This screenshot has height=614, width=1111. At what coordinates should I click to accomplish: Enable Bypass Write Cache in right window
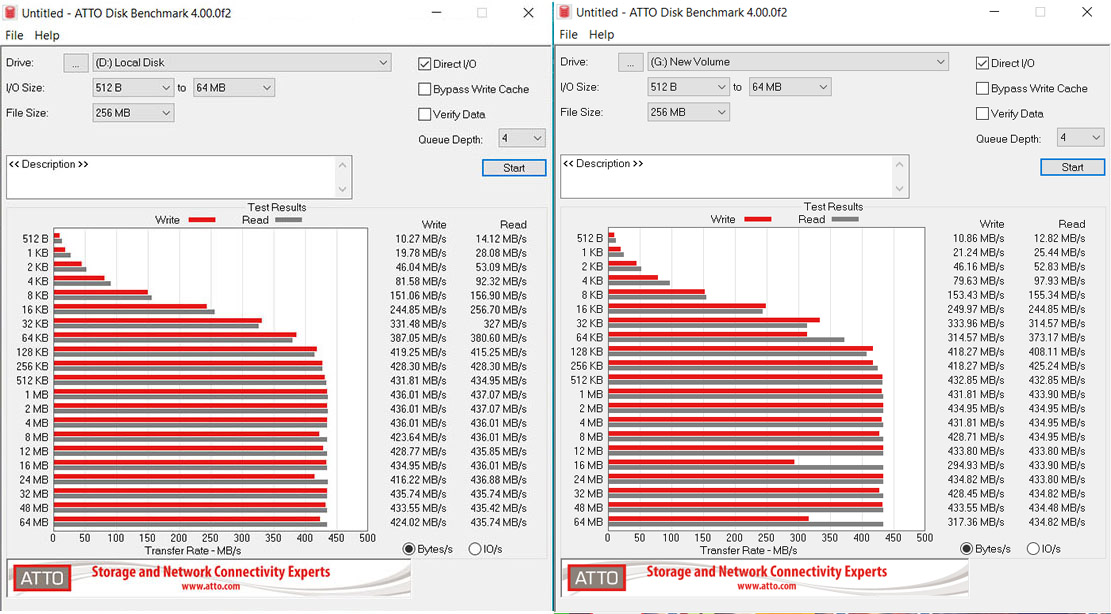[x=982, y=89]
